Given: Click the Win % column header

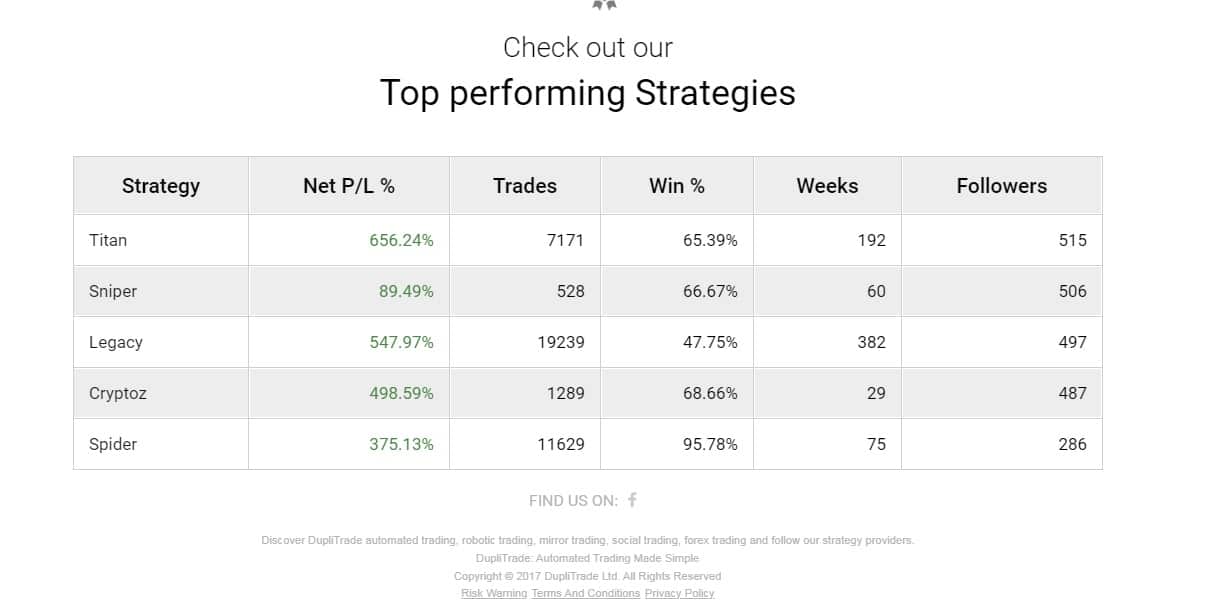Looking at the screenshot, I should point(677,186).
